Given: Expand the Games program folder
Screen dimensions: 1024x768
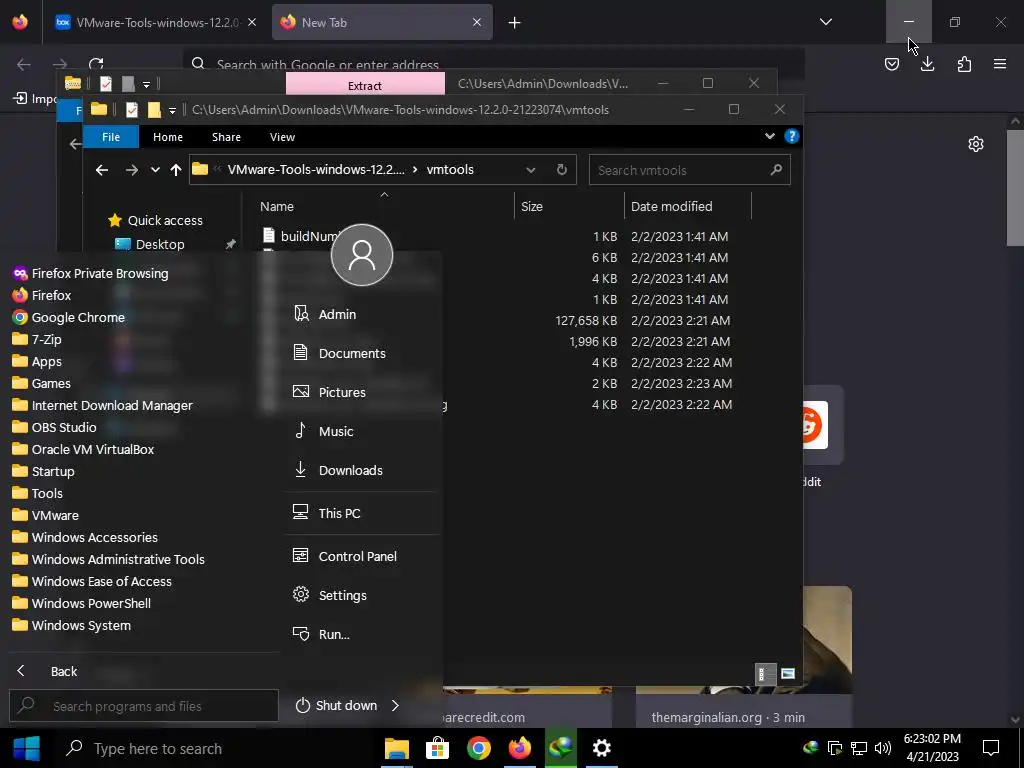Looking at the screenshot, I should [42, 383].
